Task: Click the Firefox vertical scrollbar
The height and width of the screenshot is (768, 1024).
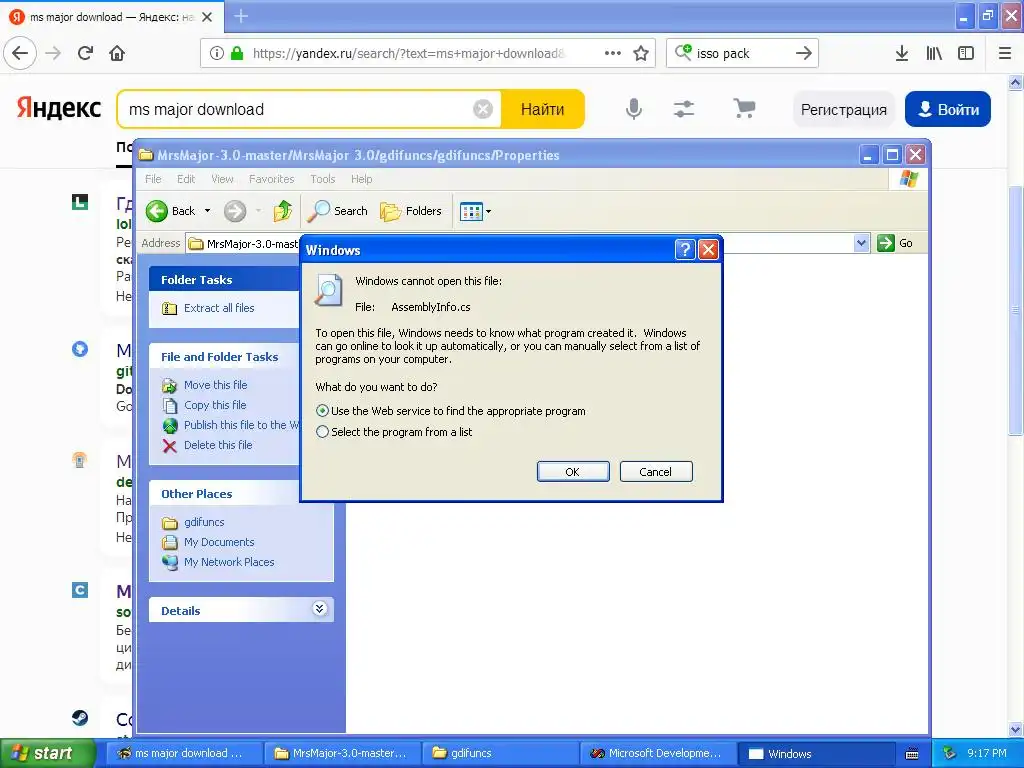Action: (1016, 313)
